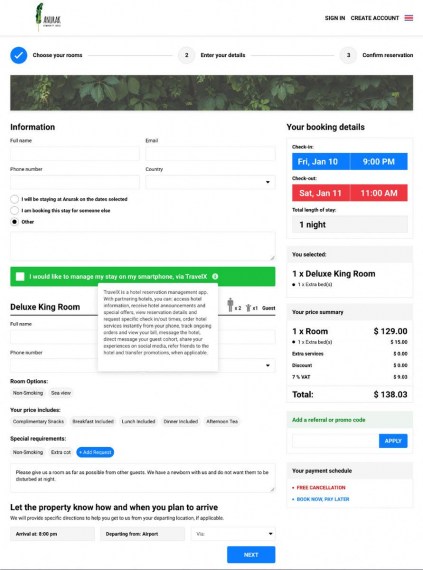This screenshot has width=423, height=570.
Task: Open the flag language menu icon
Action: tap(409, 18)
